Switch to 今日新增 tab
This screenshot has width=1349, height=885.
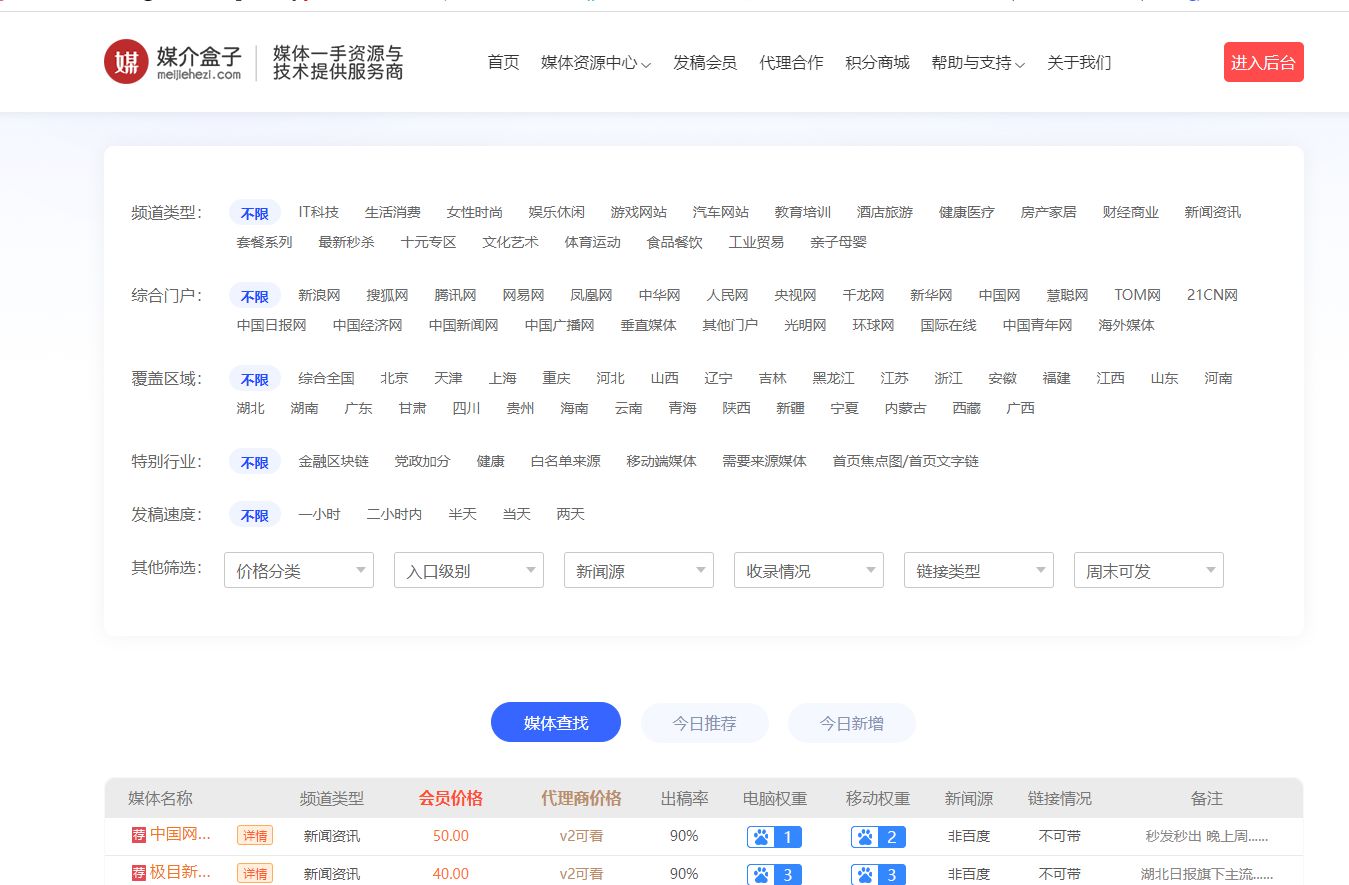[x=852, y=722]
